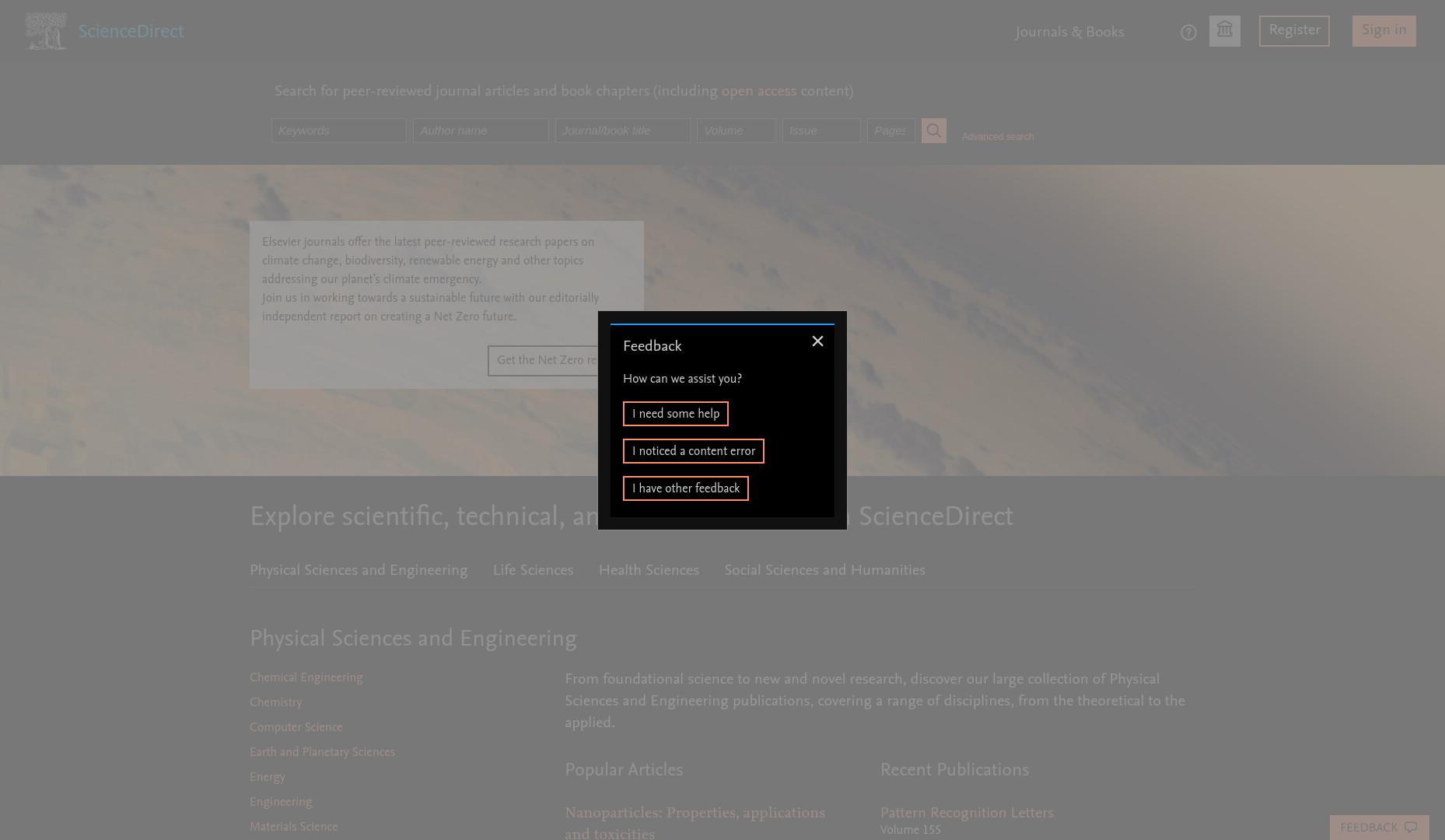Focus the Author name field
This screenshot has height=840, width=1445.
481,131
